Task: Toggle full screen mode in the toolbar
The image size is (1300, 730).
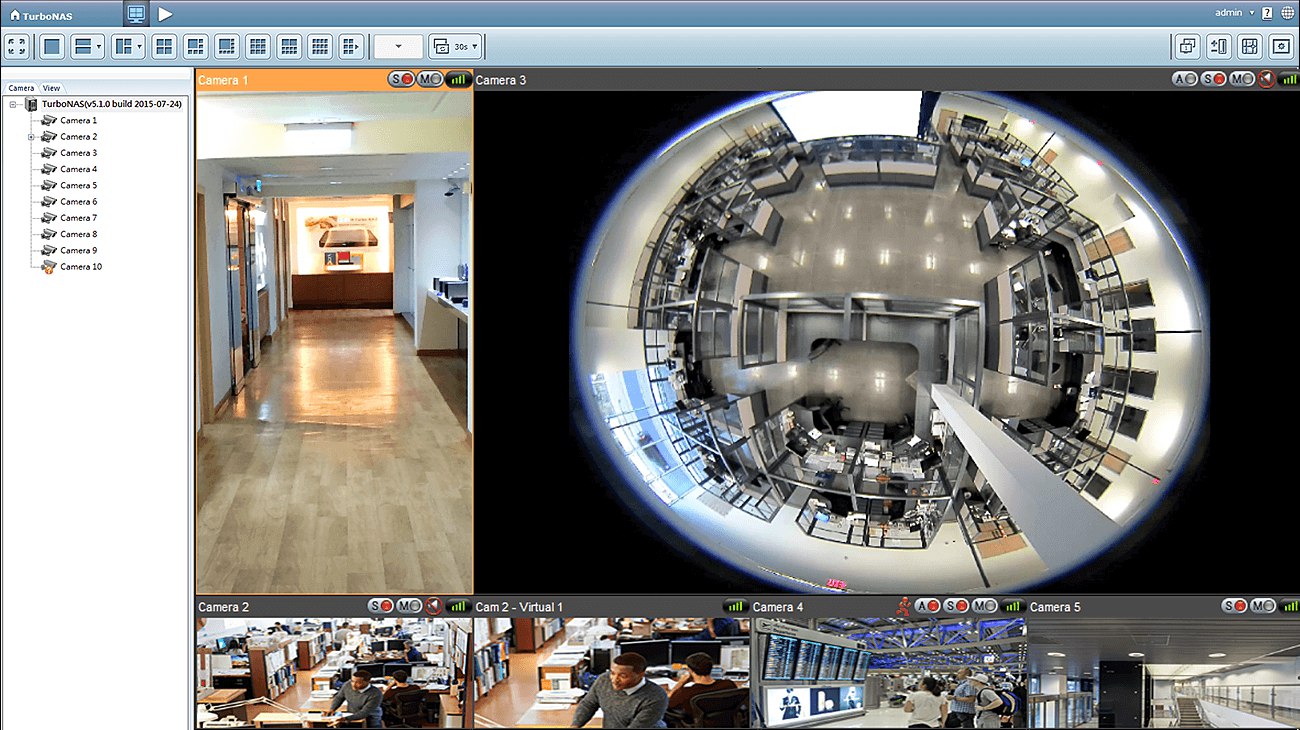Action: click(x=17, y=46)
